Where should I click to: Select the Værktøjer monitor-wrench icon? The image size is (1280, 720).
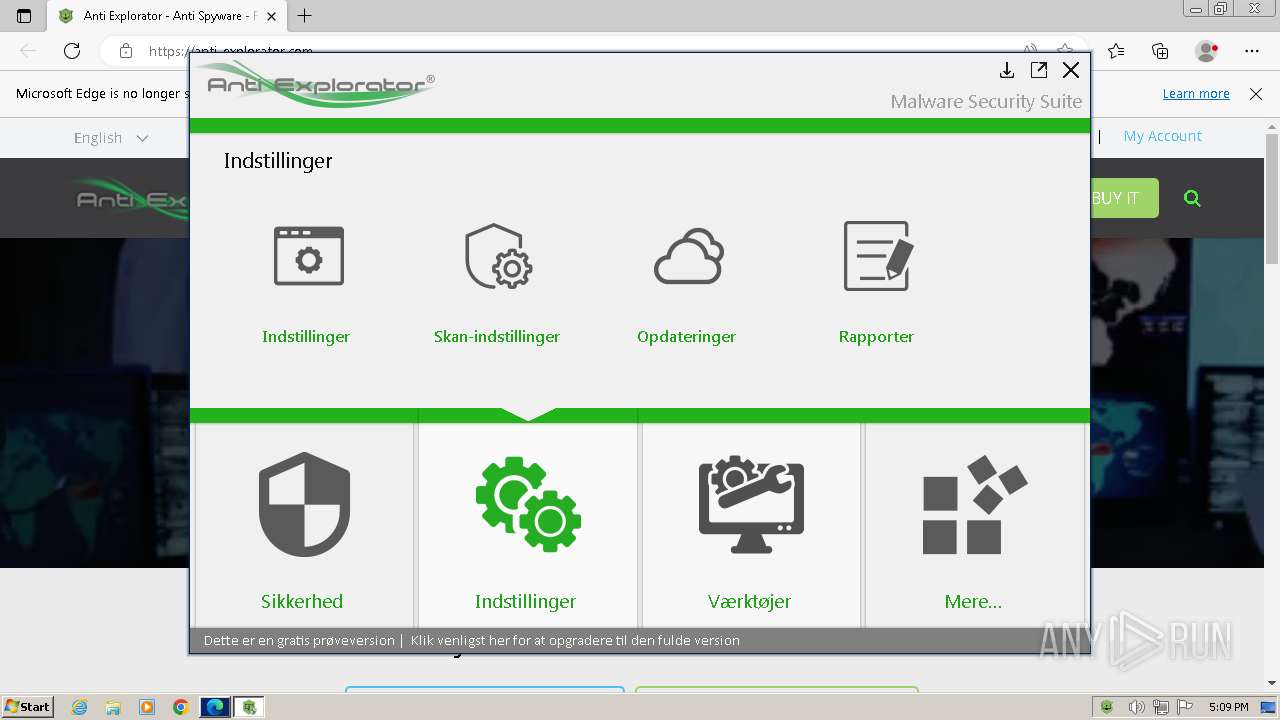(x=751, y=504)
